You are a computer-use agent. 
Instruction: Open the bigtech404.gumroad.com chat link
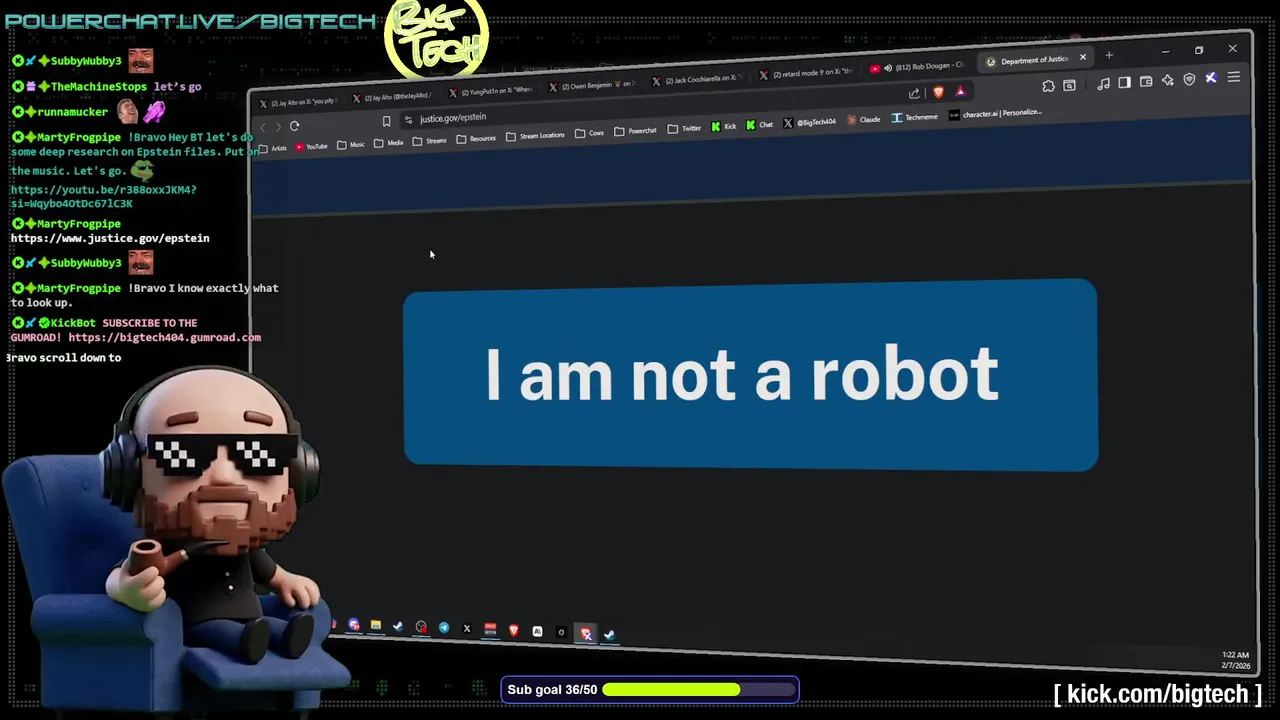point(165,338)
